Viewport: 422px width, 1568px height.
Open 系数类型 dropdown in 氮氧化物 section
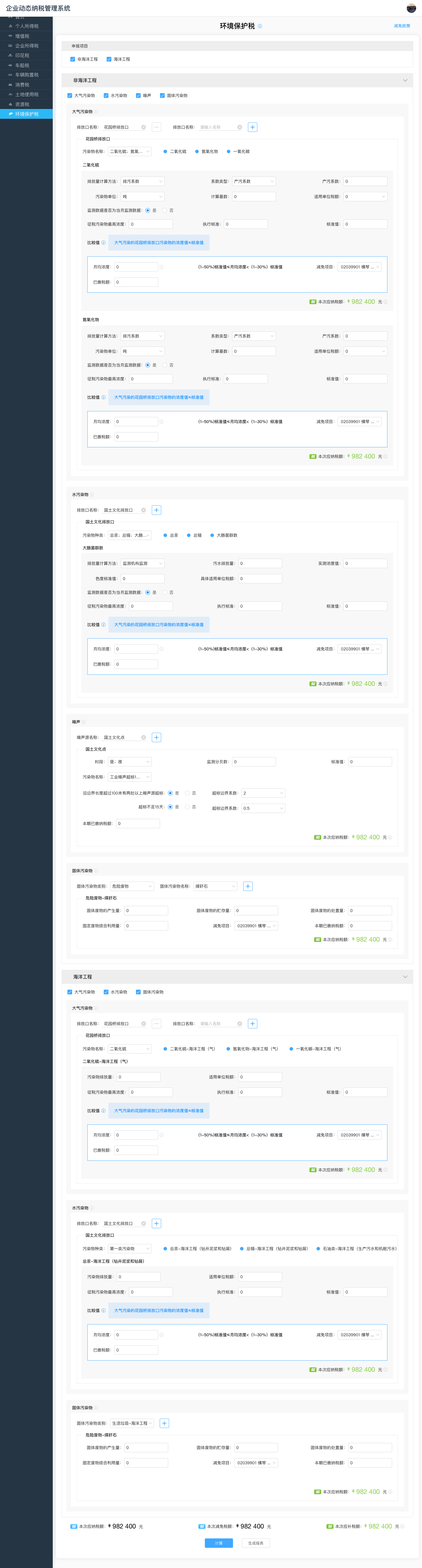click(x=254, y=336)
